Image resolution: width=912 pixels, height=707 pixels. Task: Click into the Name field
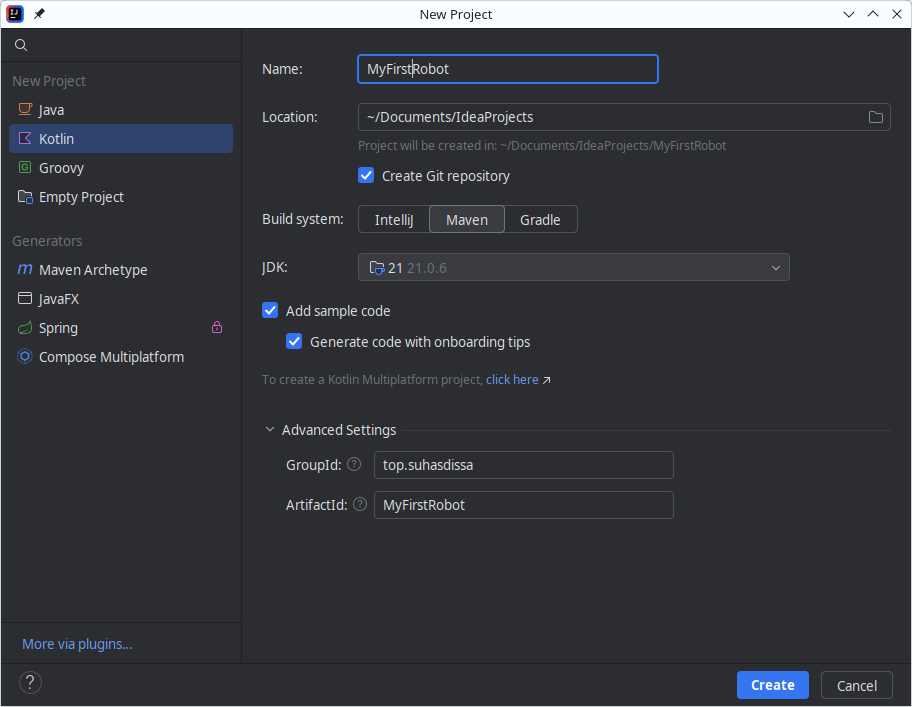tap(508, 69)
